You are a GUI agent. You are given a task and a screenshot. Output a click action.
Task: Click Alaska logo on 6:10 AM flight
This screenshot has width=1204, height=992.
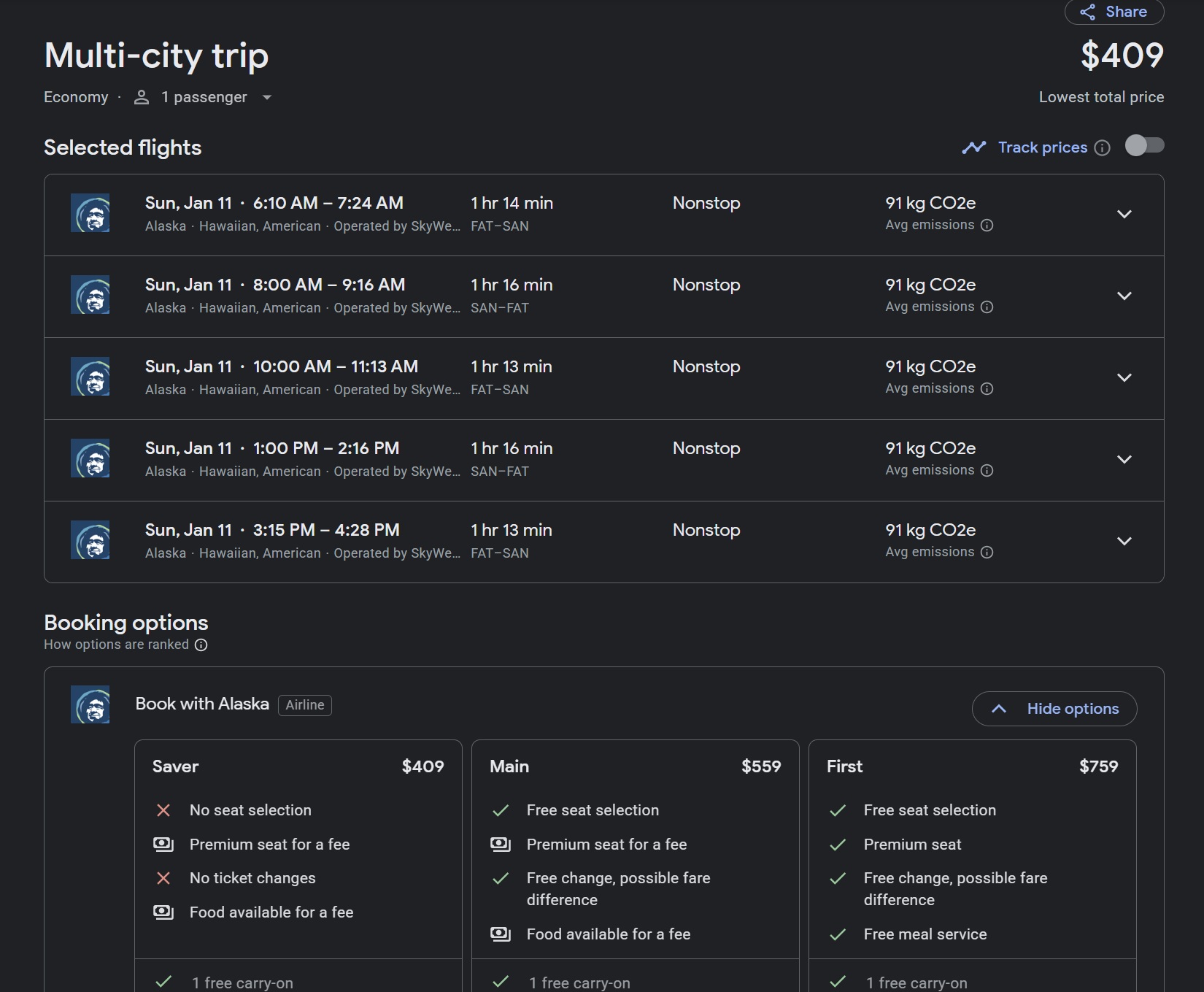pyautogui.click(x=90, y=213)
